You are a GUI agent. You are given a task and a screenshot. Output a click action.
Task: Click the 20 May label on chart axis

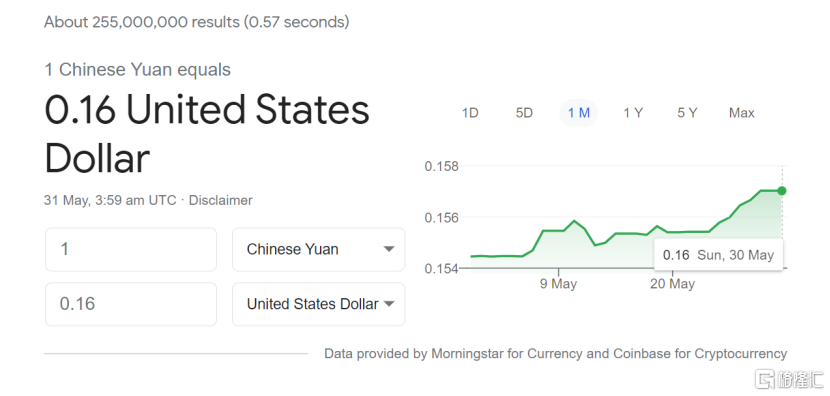click(x=672, y=284)
